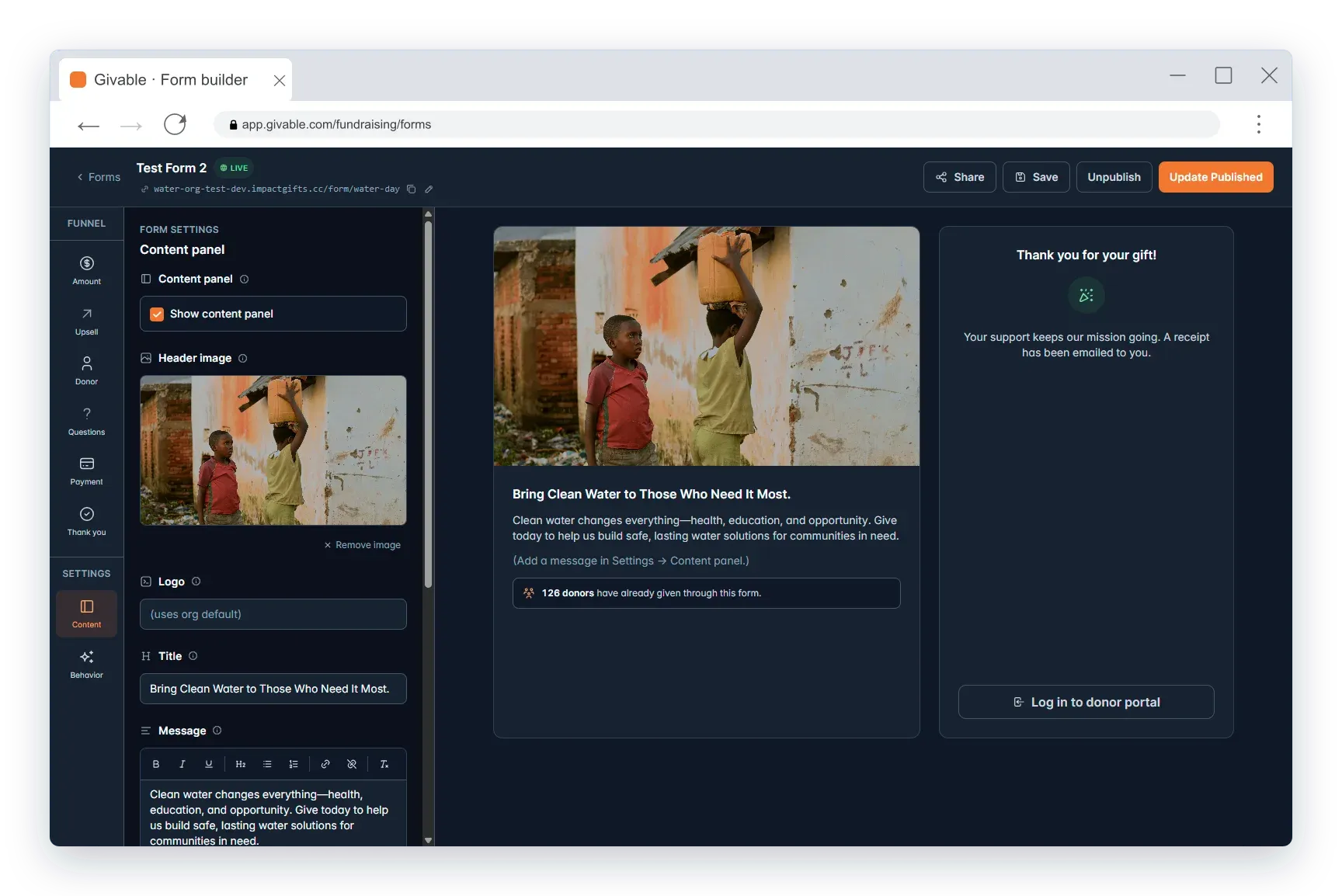Open the Behavior settings tab

tap(86, 664)
